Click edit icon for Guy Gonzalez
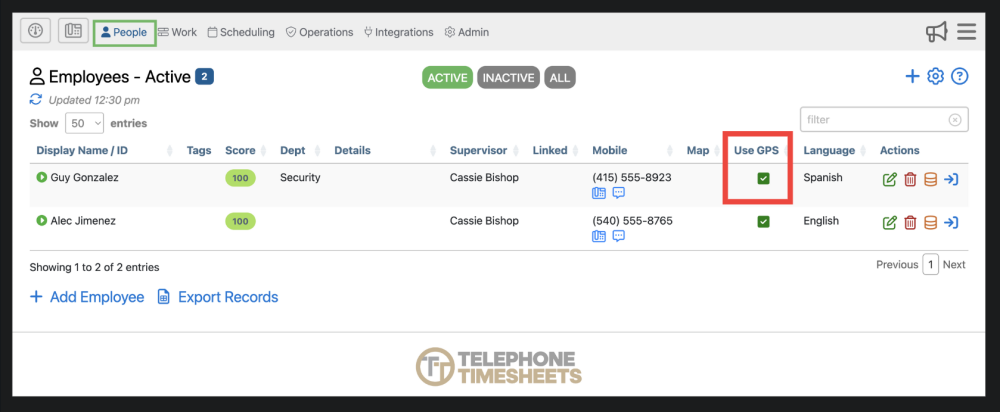The height and width of the screenshot is (412, 1000). pyautogui.click(x=889, y=180)
